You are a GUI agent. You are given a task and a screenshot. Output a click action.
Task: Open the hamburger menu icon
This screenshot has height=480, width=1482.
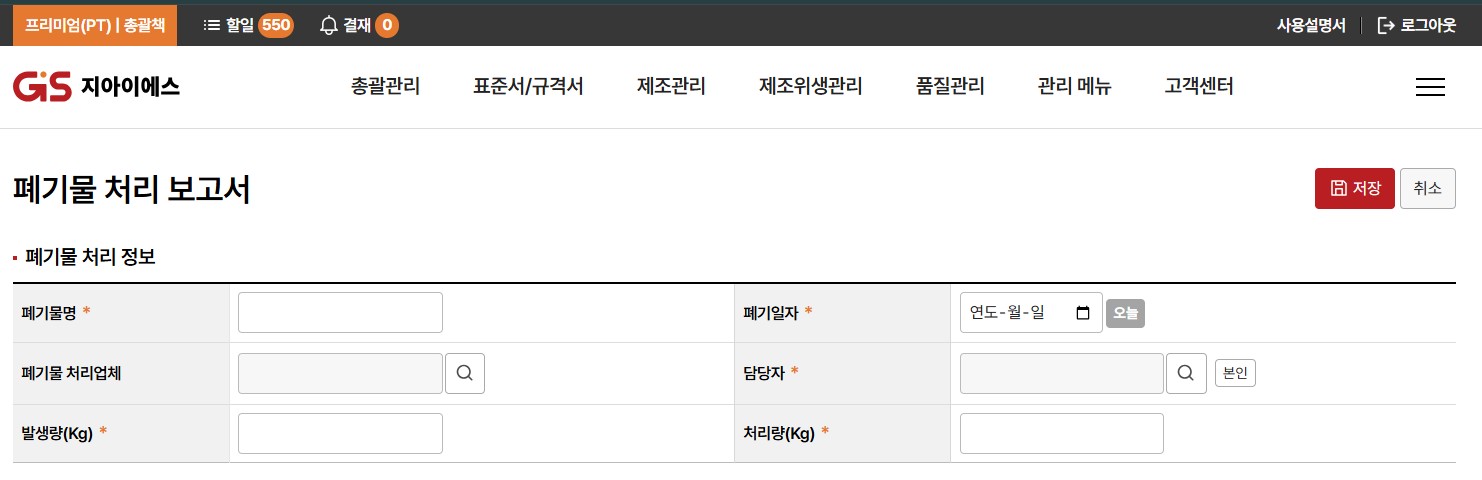click(x=1430, y=87)
